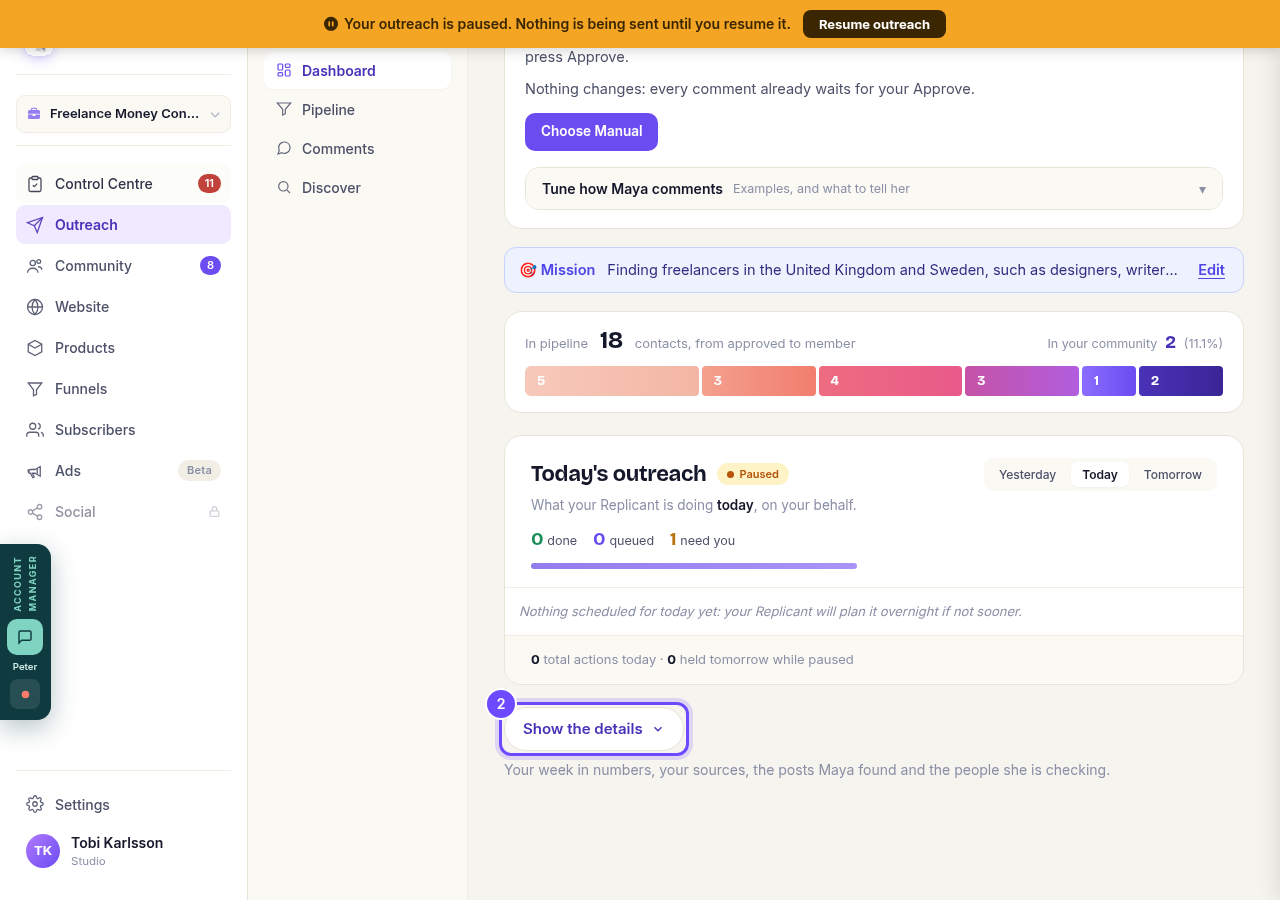
Task: Click the '1 need you' count
Action: [x=702, y=540]
